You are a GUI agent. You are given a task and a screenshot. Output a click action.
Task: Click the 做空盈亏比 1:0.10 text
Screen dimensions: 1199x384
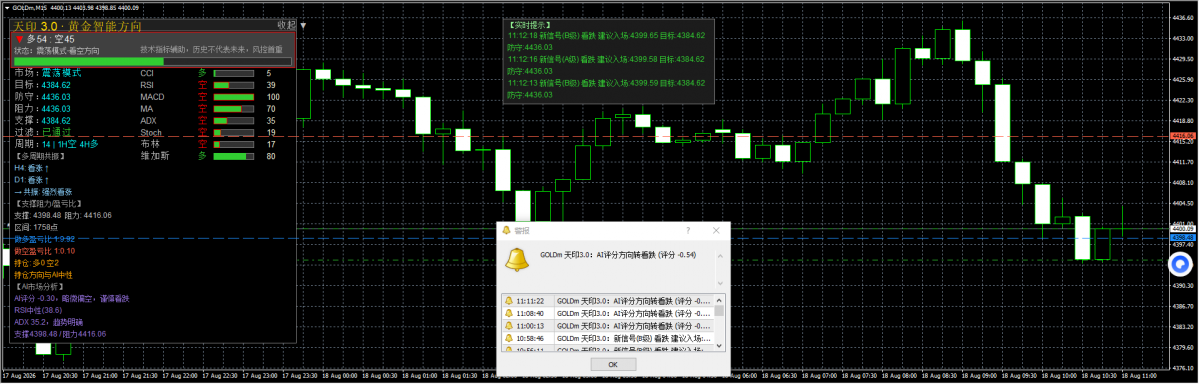(44, 251)
